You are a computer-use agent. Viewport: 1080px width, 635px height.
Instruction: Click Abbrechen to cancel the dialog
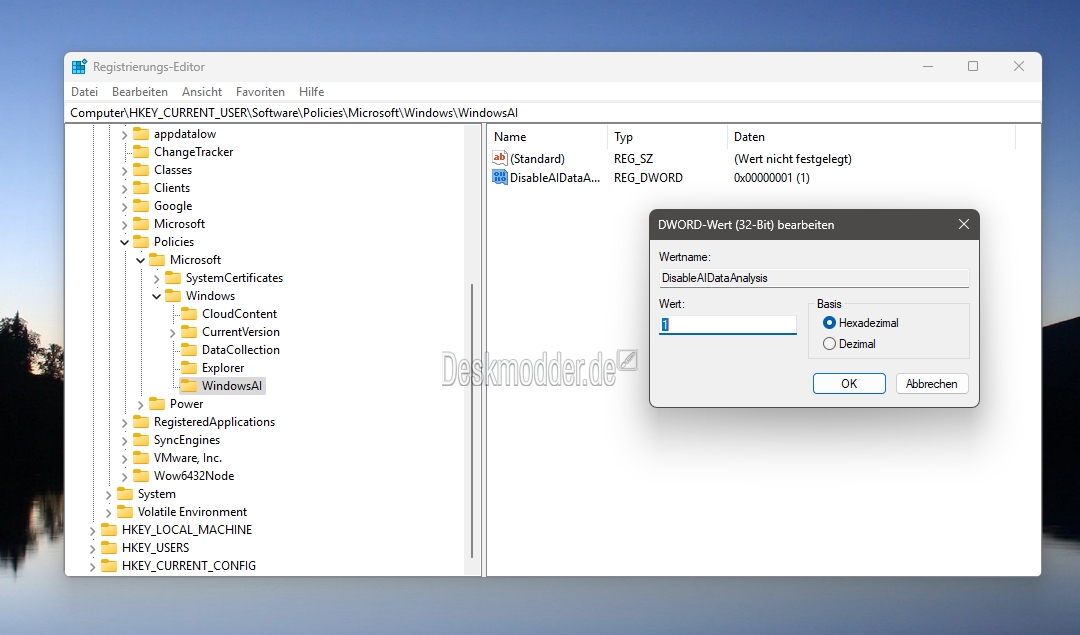pos(932,384)
